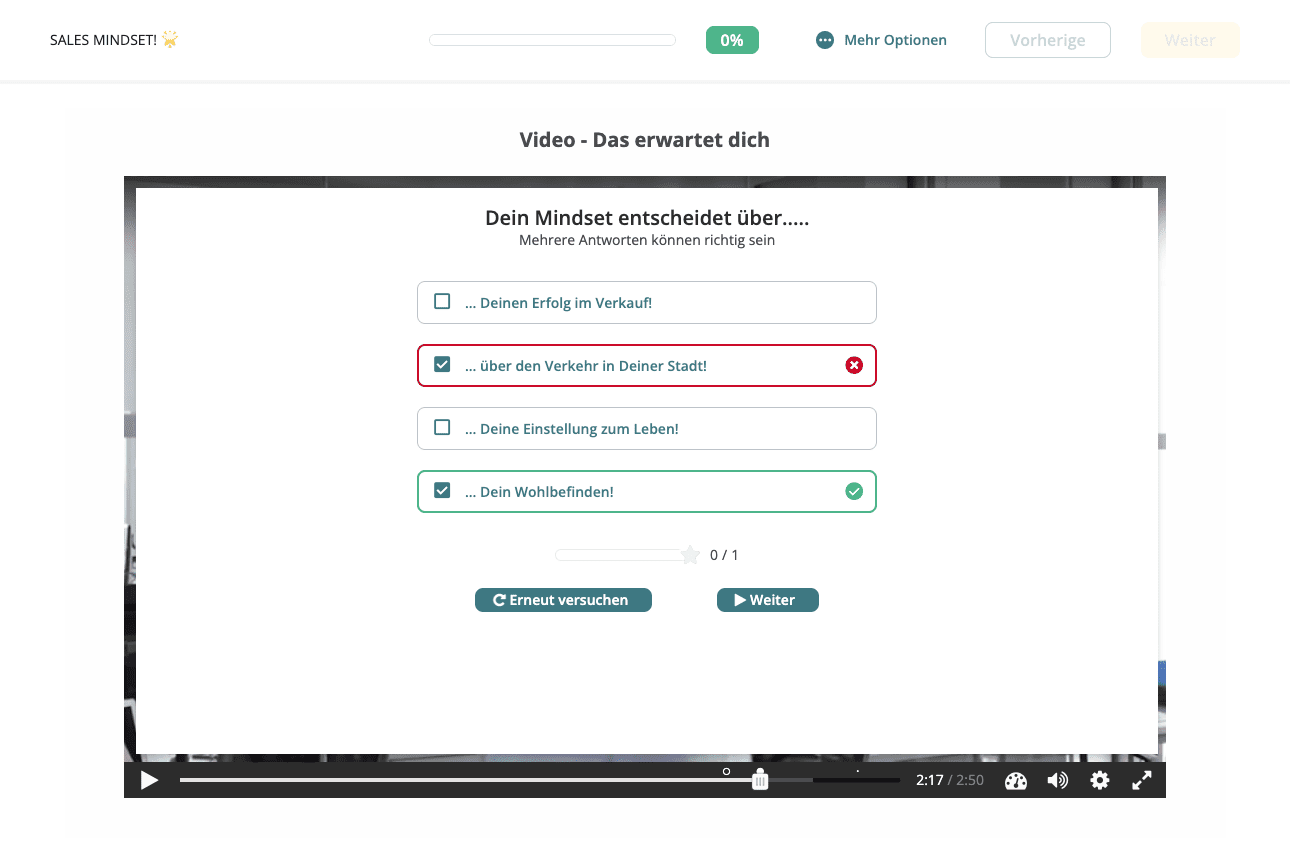This screenshot has height=860, width=1290.
Task: Click the 0 / 1 score text
Action: 724,555
